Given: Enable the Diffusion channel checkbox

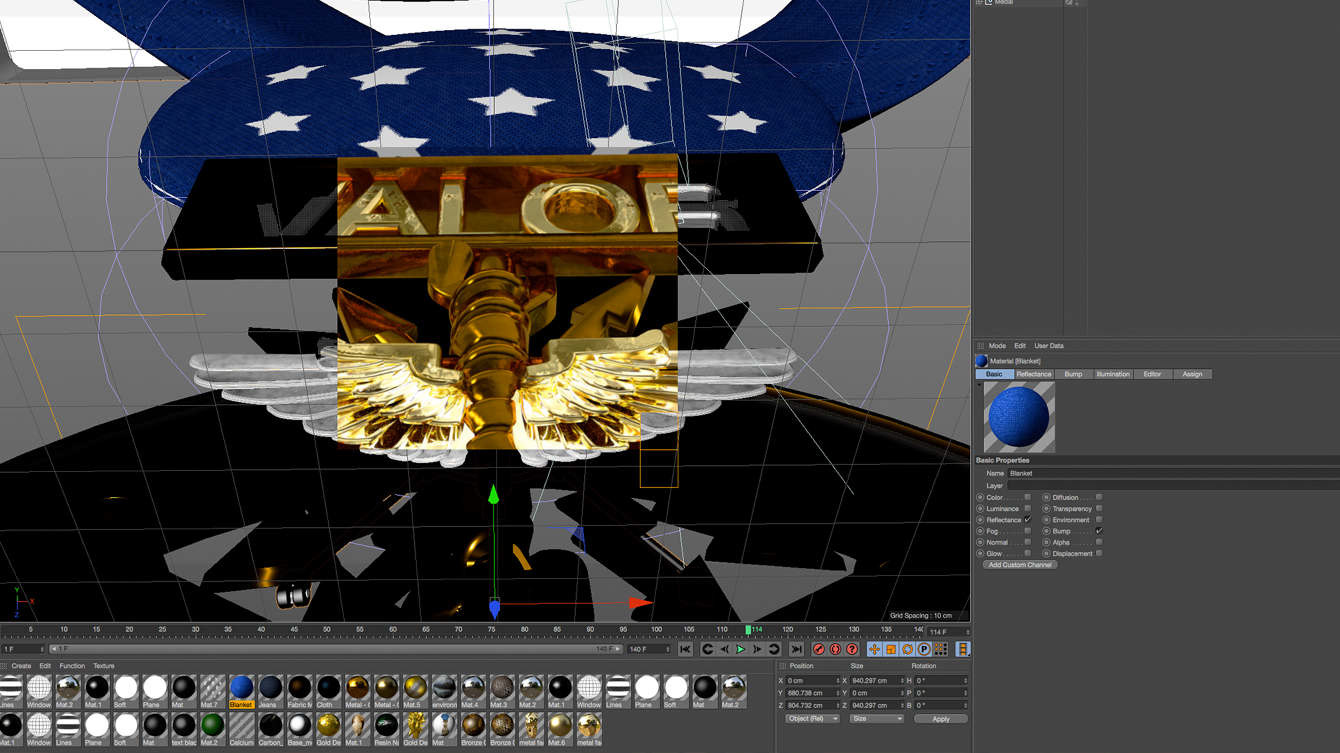Looking at the screenshot, I should coord(1099,497).
